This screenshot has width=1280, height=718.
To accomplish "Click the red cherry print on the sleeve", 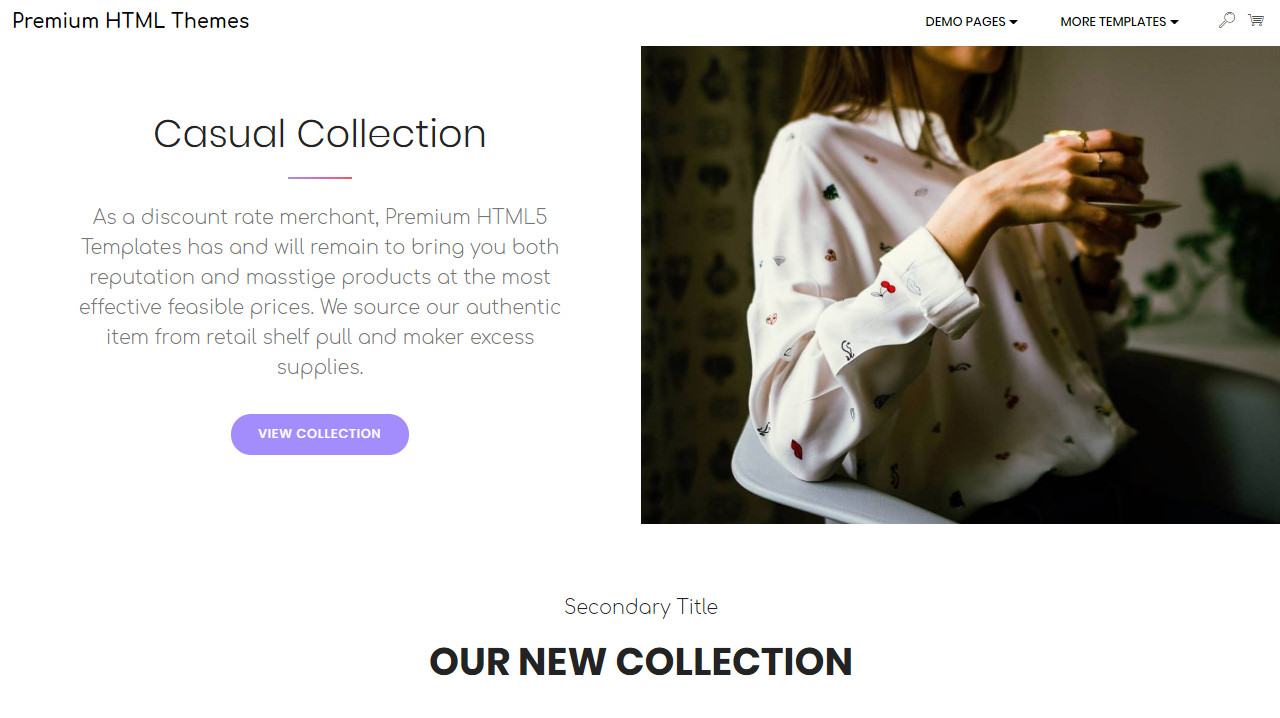I will point(883,288).
